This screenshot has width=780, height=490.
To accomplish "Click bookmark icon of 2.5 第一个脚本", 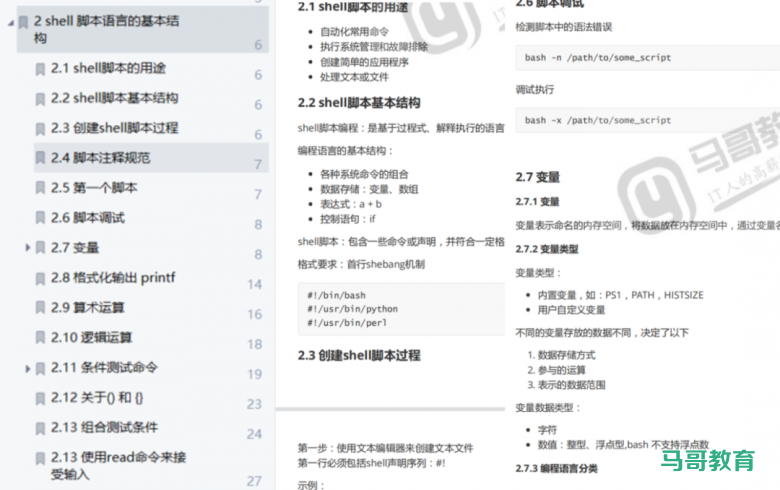I will 40,189.
